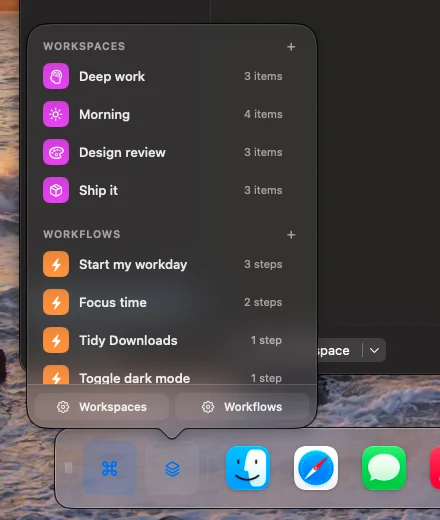Click the command symbol dock icon

coord(110,468)
